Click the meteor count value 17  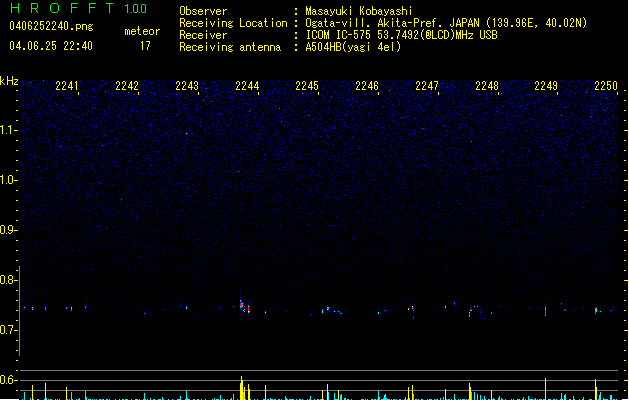(x=145, y=46)
